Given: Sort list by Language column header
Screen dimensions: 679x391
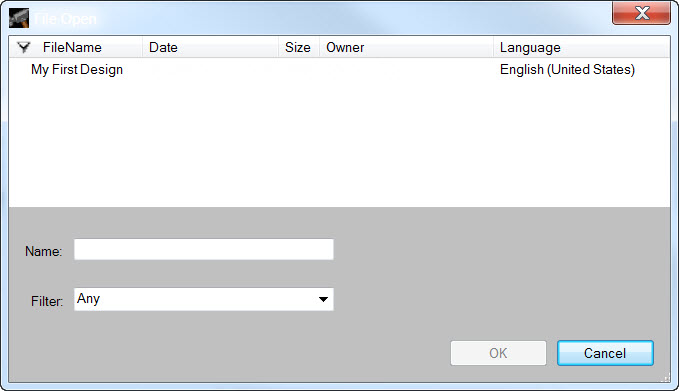Looking at the screenshot, I should coord(530,48).
